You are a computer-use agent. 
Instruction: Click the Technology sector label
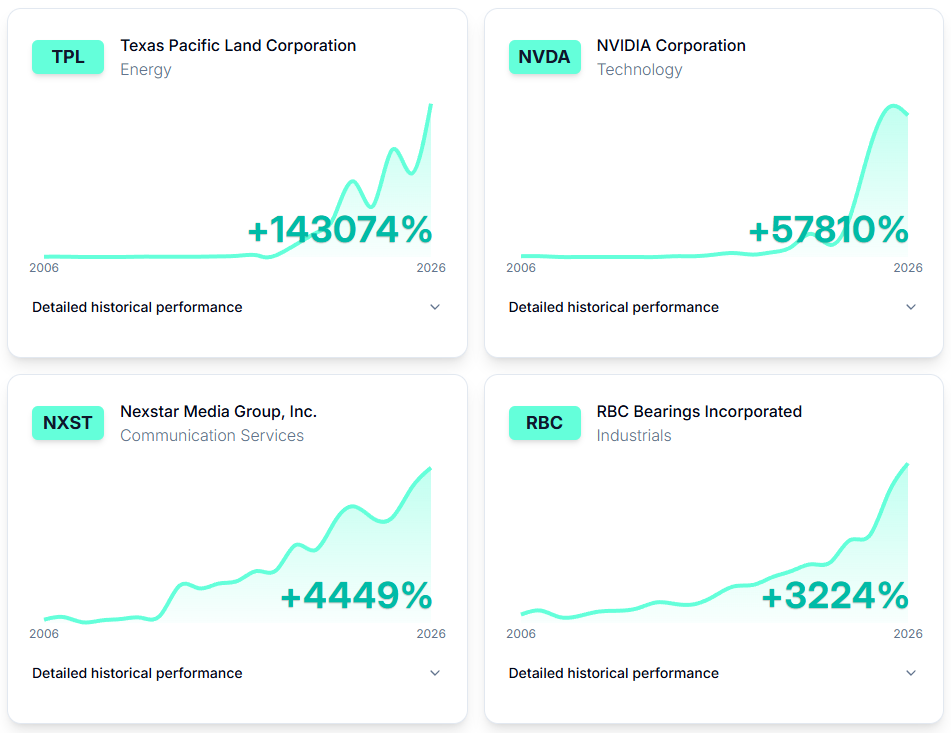(x=639, y=70)
